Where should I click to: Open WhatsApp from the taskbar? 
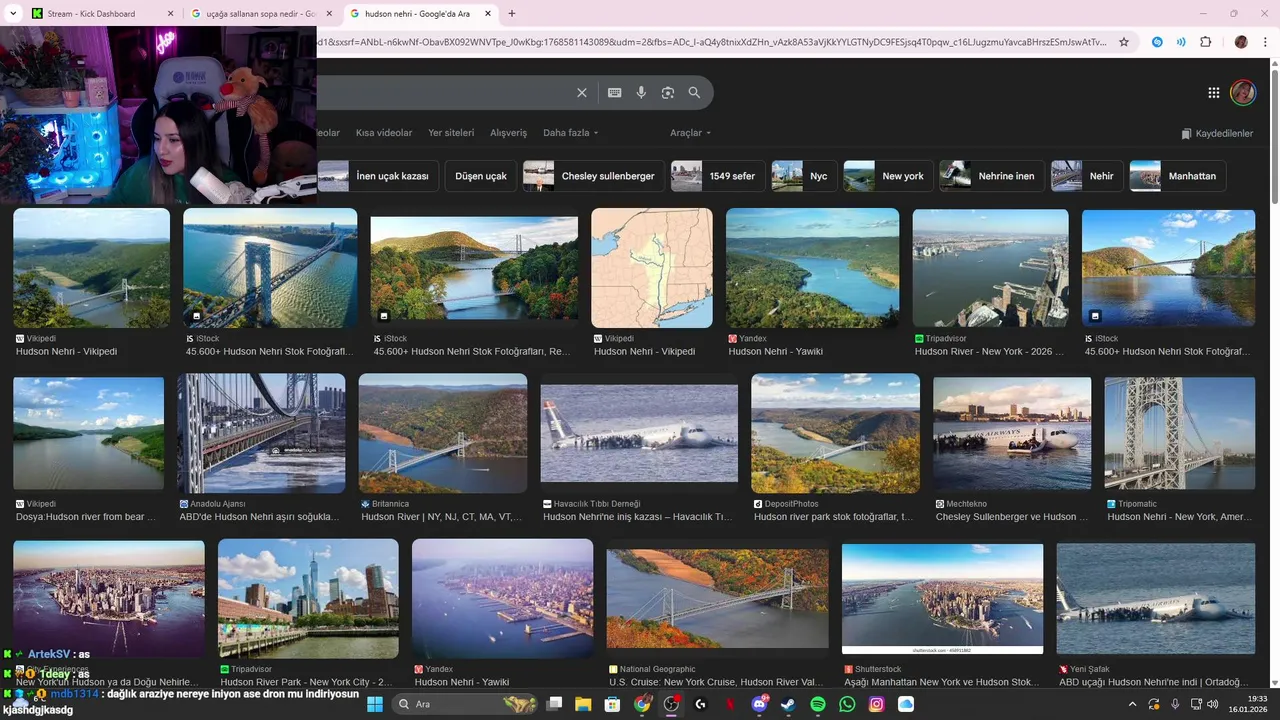point(847,704)
